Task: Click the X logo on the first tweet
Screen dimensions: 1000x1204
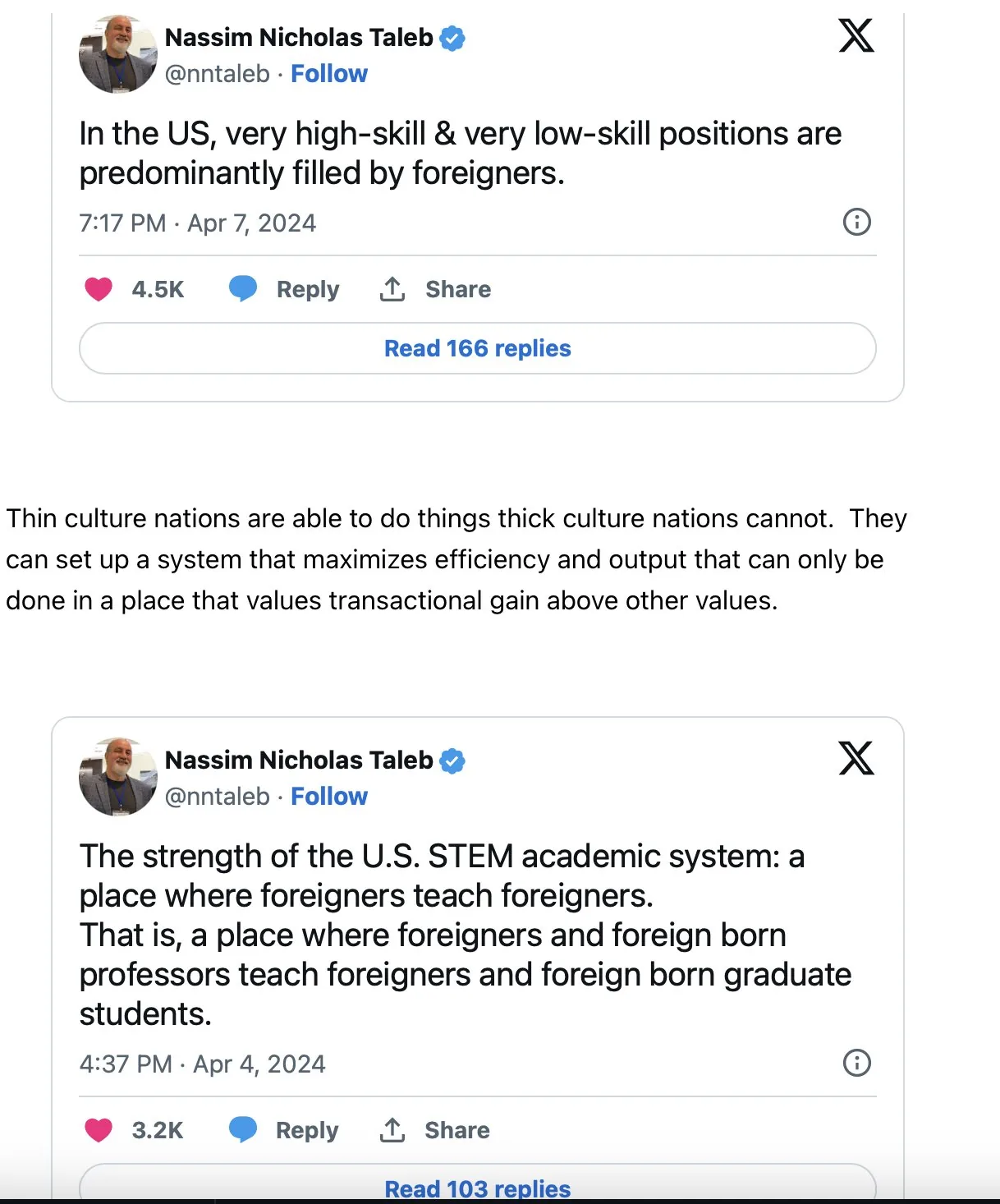Action: click(x=856, y=35)
